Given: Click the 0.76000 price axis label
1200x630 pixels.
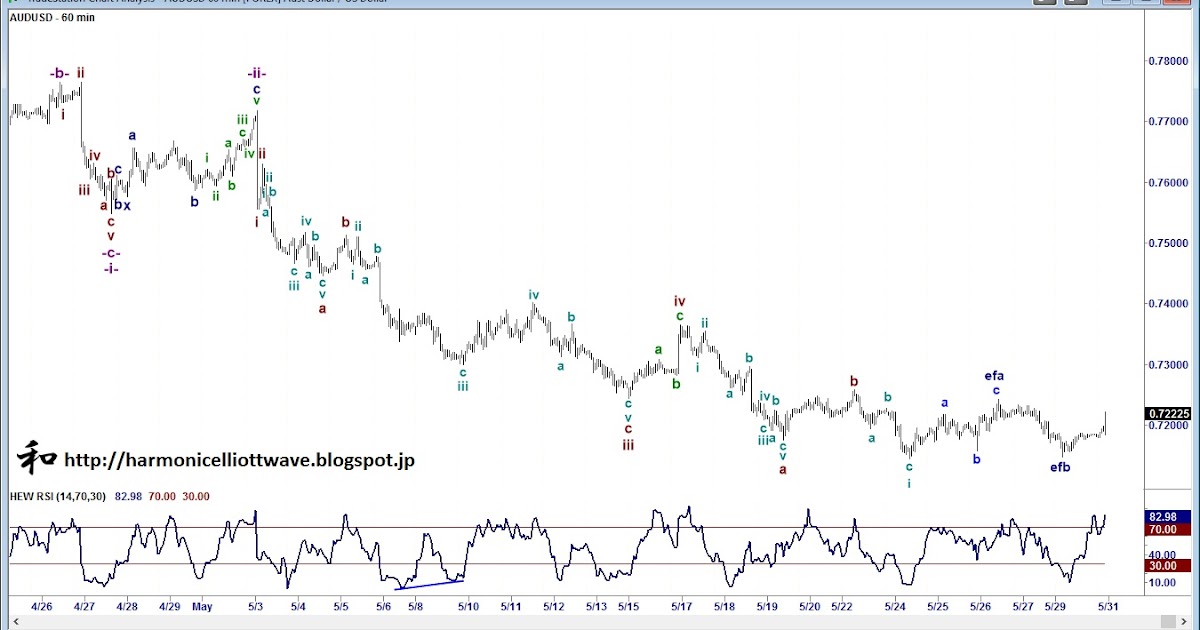Looking at the screenshot, I should 1166,182.
